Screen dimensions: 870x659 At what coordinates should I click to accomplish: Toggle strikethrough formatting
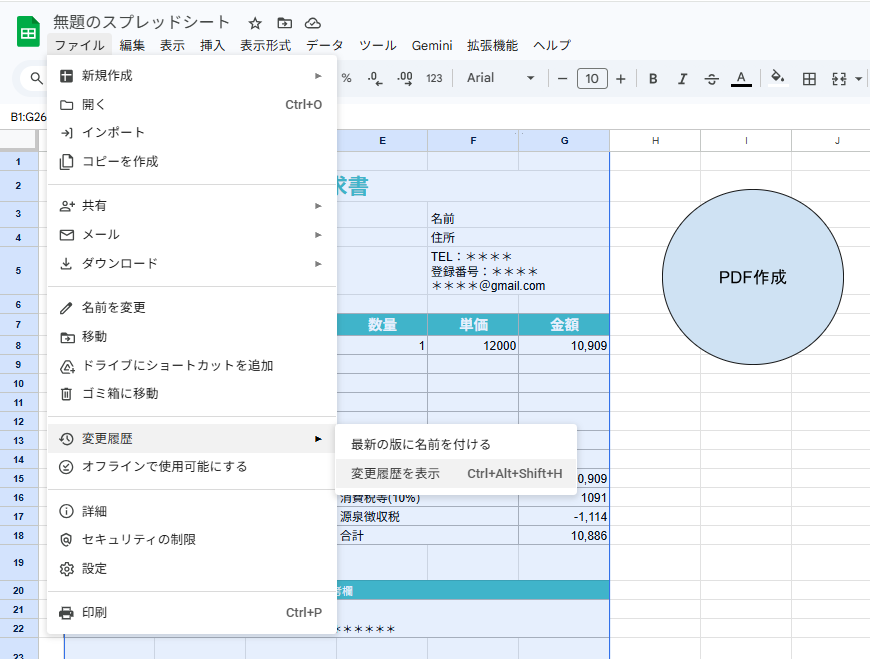[x=711, y=79]
